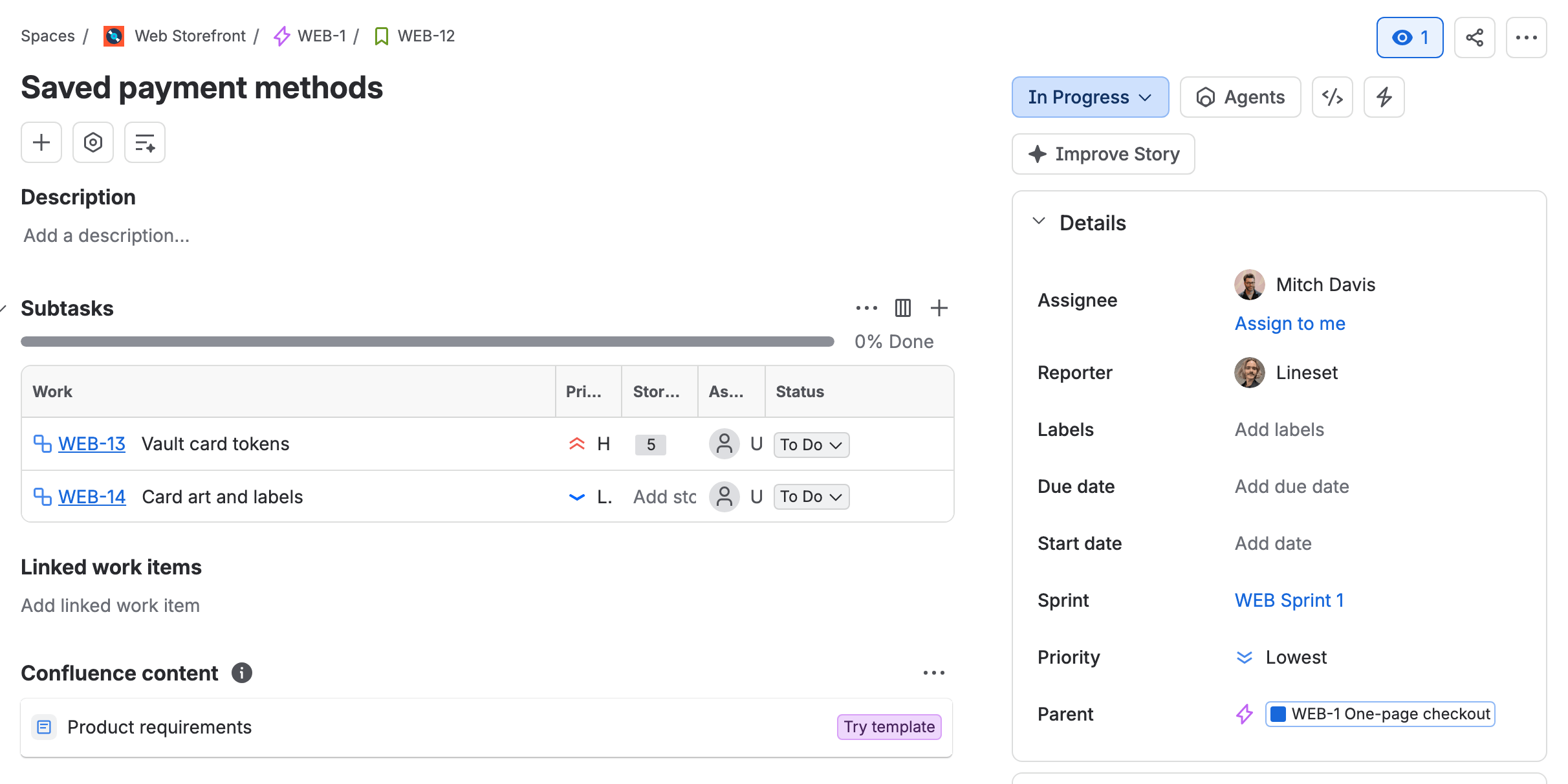Screen dimensions: 1568x784
Task: Click the code development icon button
Action: click(1332, 97)
